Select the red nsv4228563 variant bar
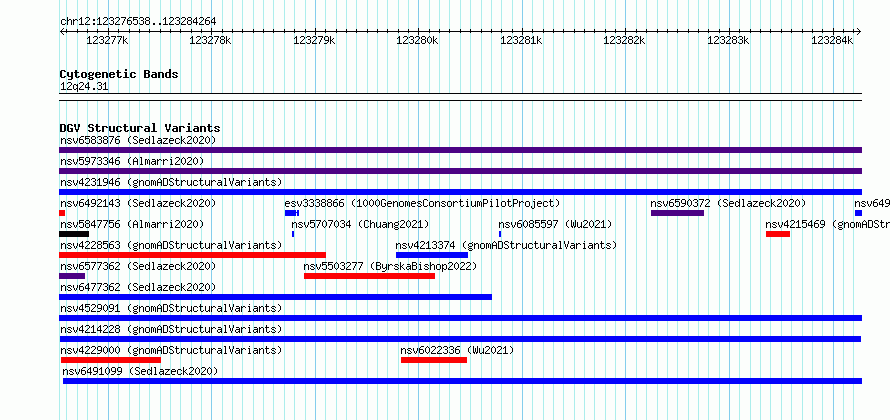Image resolution: width=890 pixels, height=420 pixels. point(192,255)
